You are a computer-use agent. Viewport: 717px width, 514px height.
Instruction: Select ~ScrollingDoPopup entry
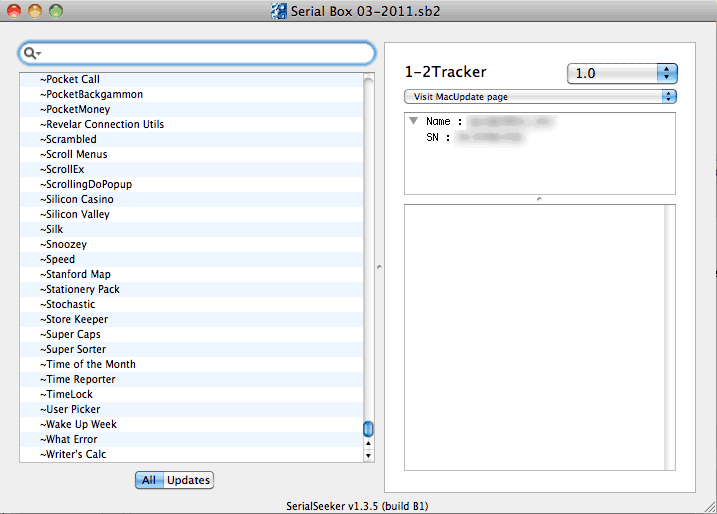click(x=192, y=184)
